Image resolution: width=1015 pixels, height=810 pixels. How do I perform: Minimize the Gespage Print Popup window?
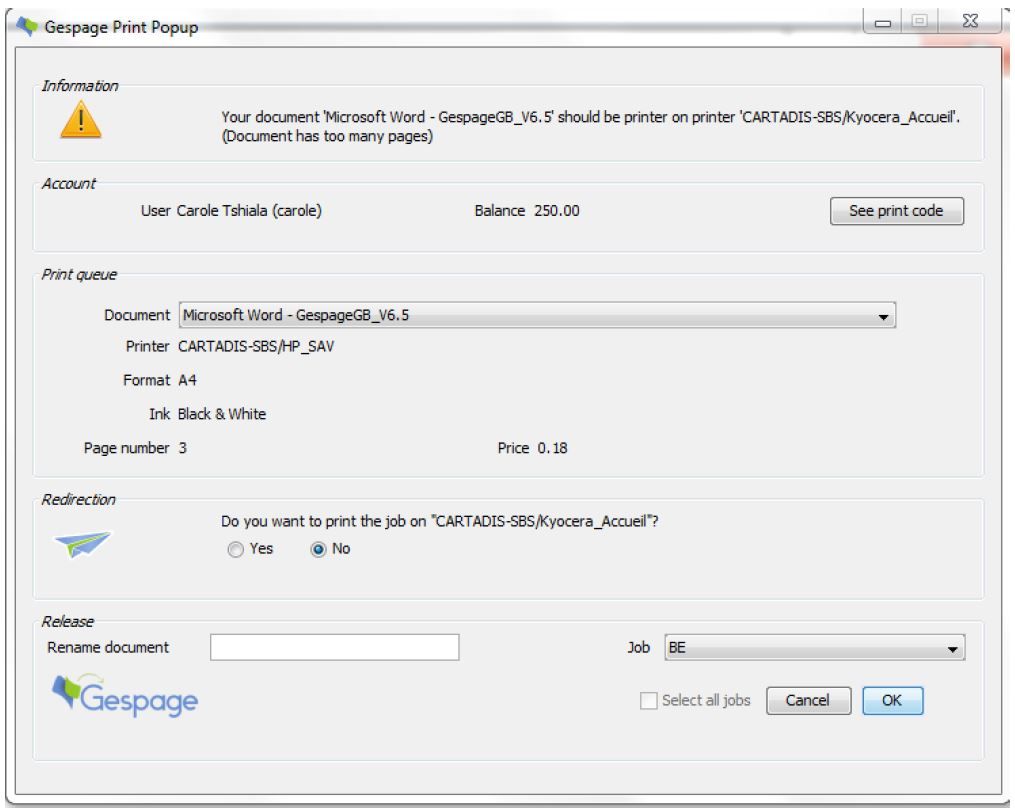tap(882, 22)
